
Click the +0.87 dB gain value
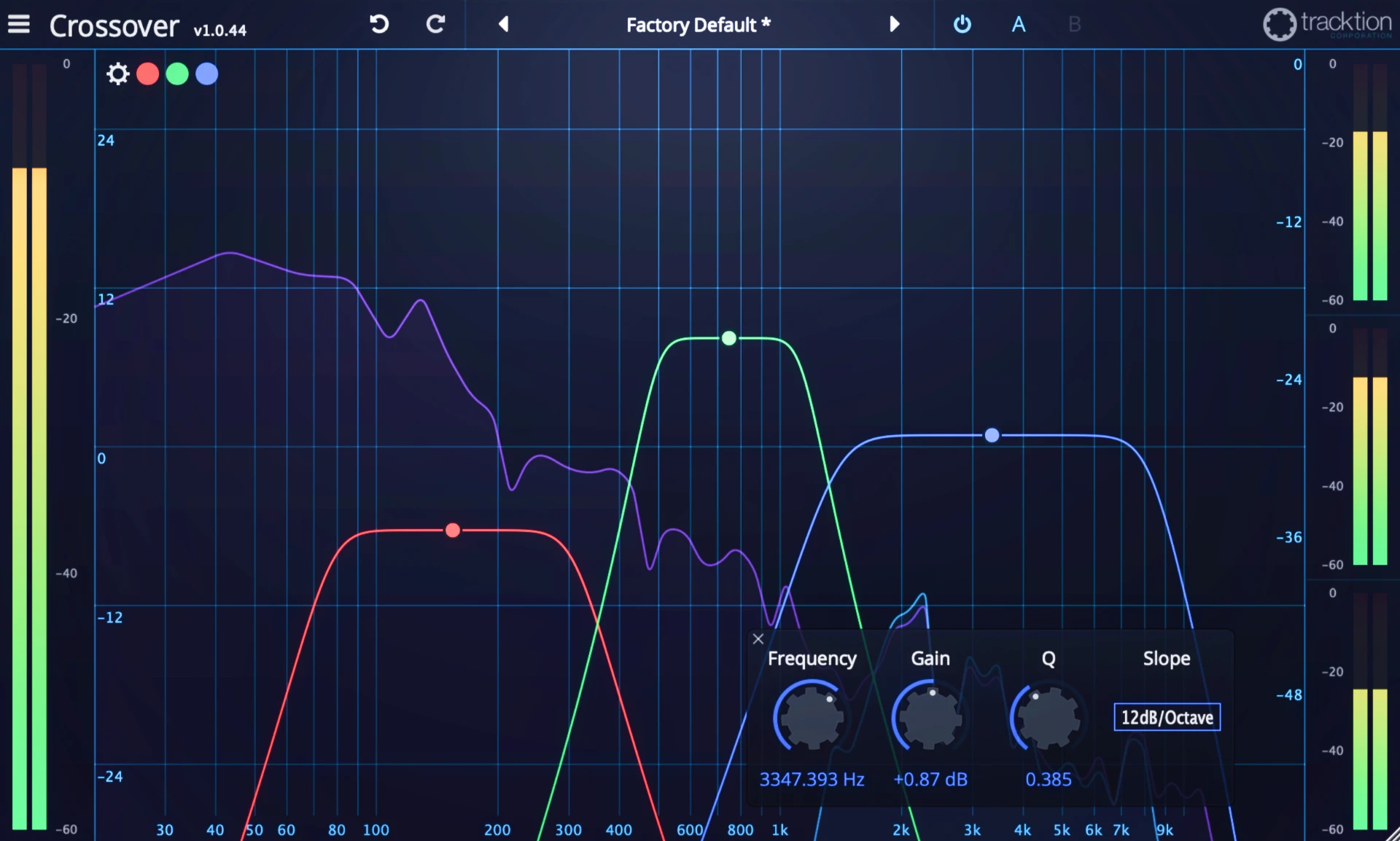click(x=930, y=779)
